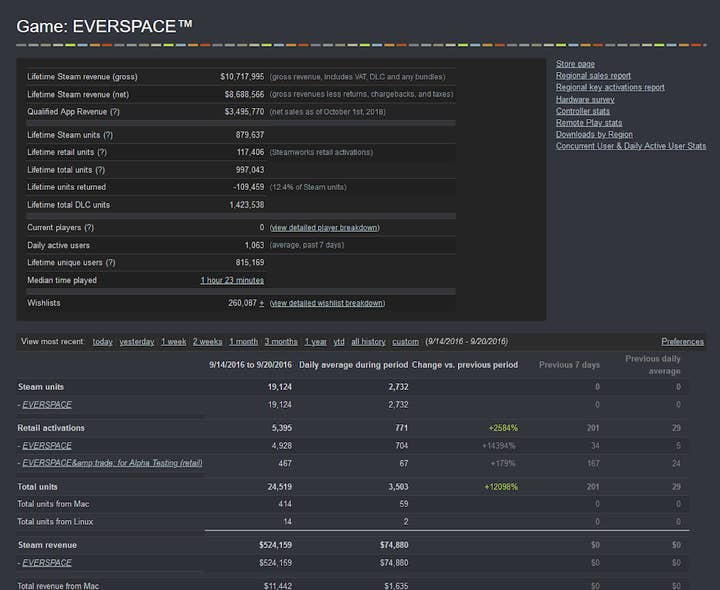
Task: Choose the 'custom' date range
Action: pos(405,342)
